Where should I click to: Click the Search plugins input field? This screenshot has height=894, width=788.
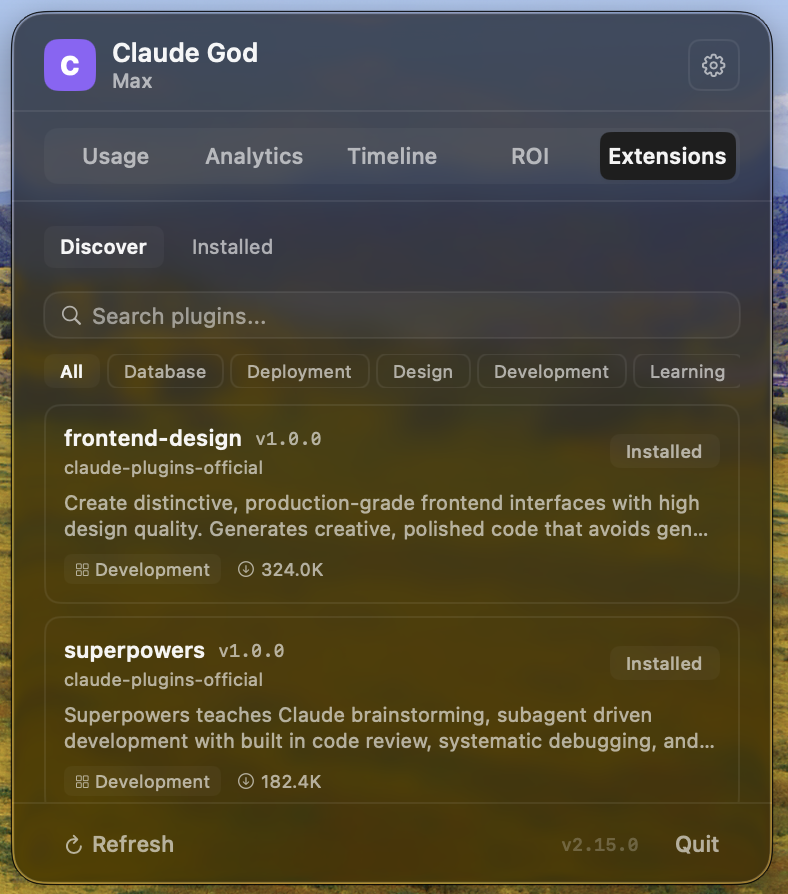point(392,315)
